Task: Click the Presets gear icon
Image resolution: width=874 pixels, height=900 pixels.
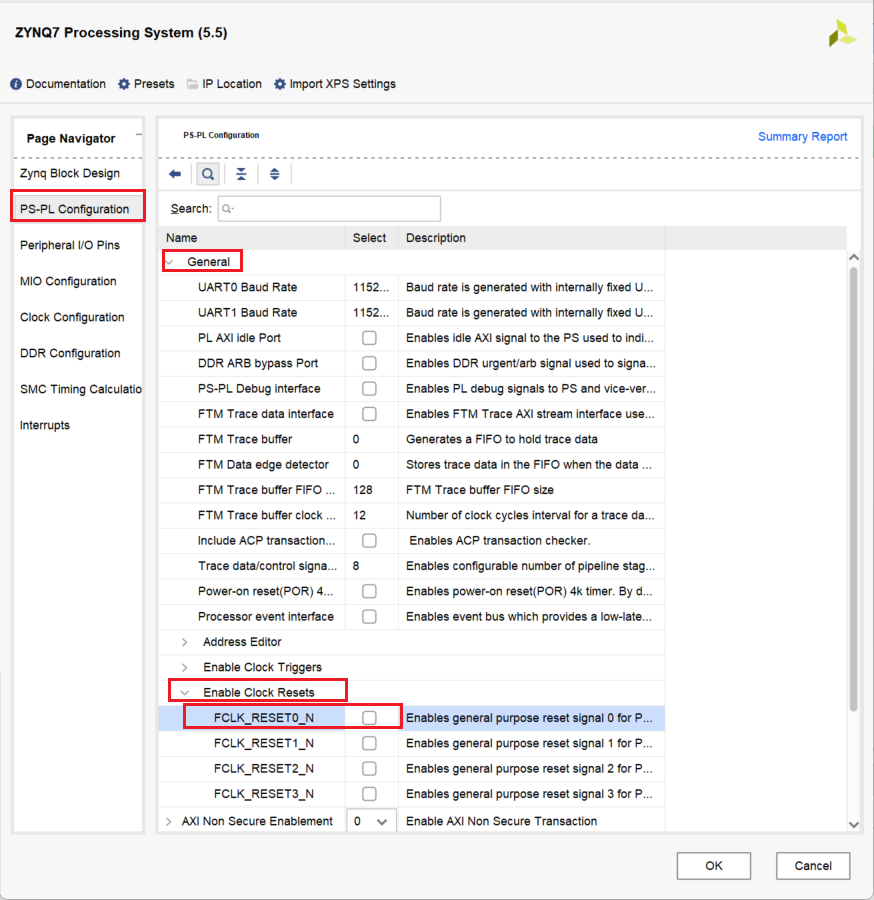Action: pyautogui.click(x=124, y=84)
